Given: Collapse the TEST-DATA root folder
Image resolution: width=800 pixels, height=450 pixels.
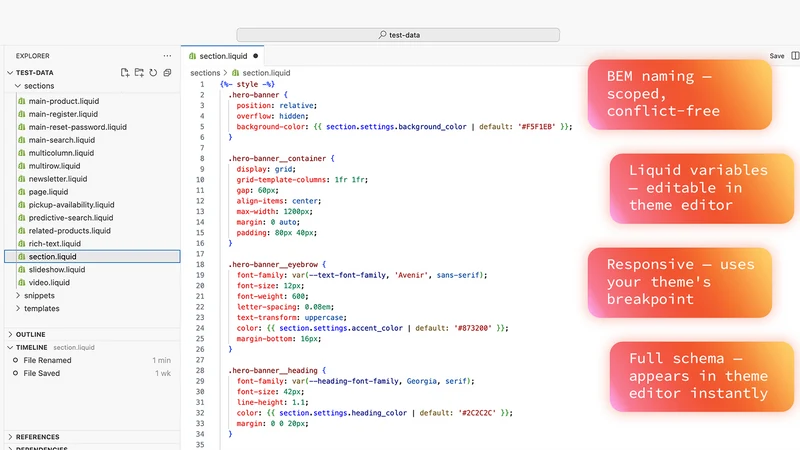Looking at the screenshot, I should [x=10, y=72].
